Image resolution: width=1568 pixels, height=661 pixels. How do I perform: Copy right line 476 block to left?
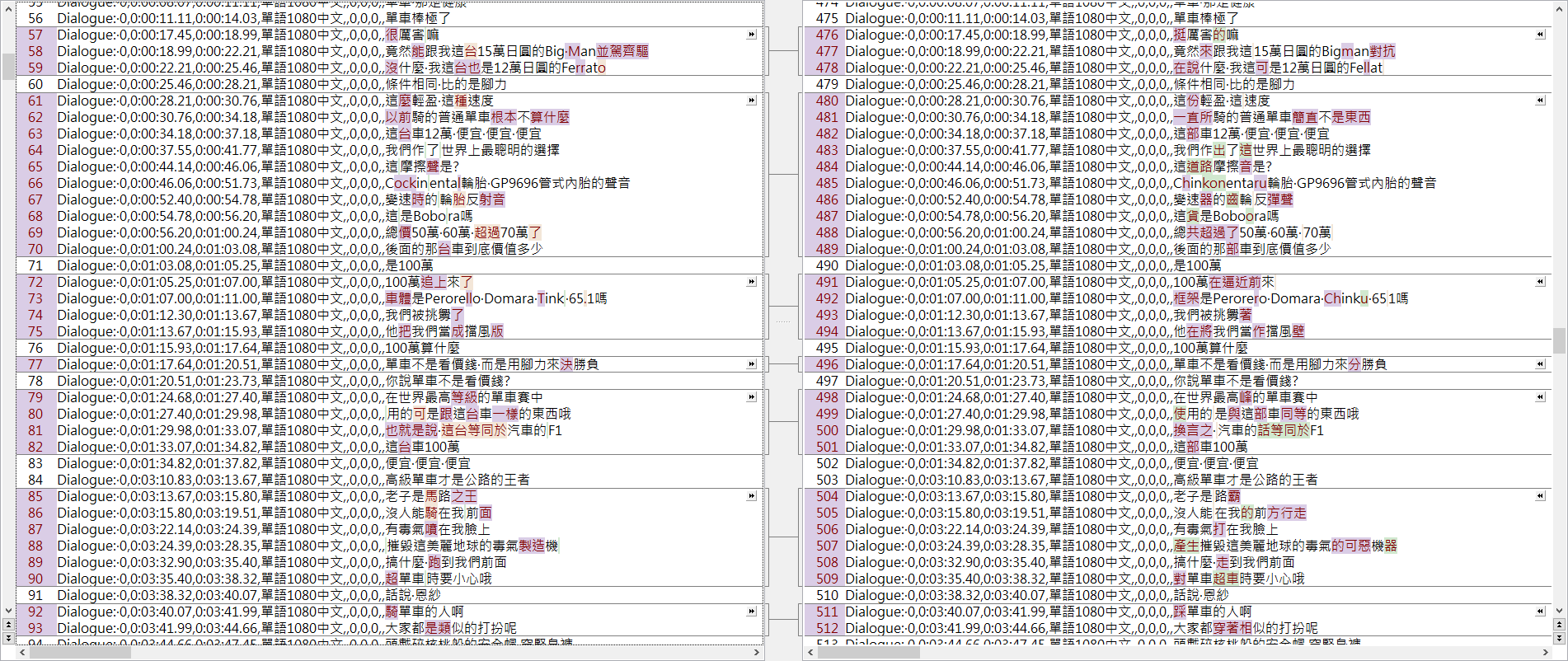point(1540,35)
